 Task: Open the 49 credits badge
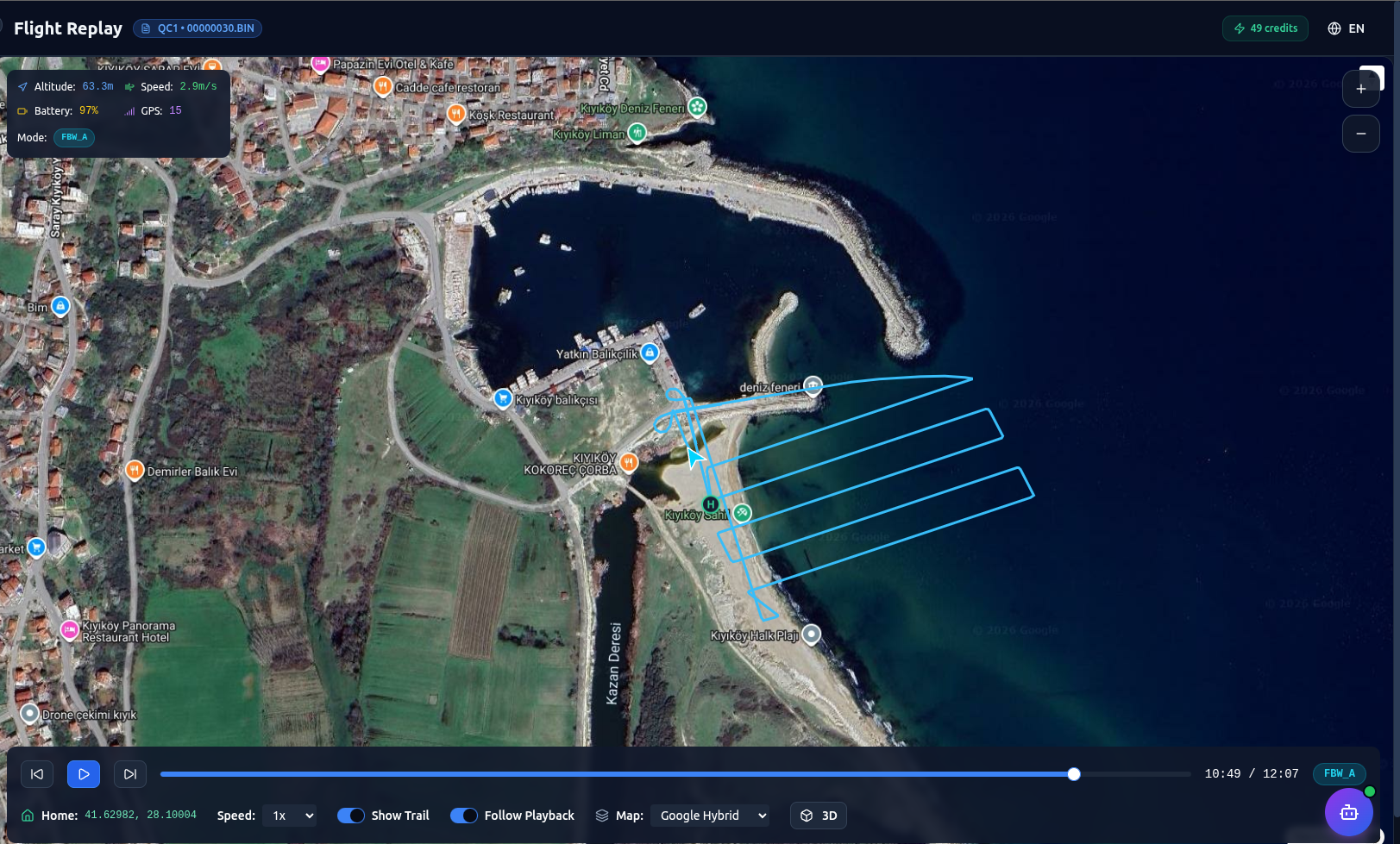coord(1265,28)
